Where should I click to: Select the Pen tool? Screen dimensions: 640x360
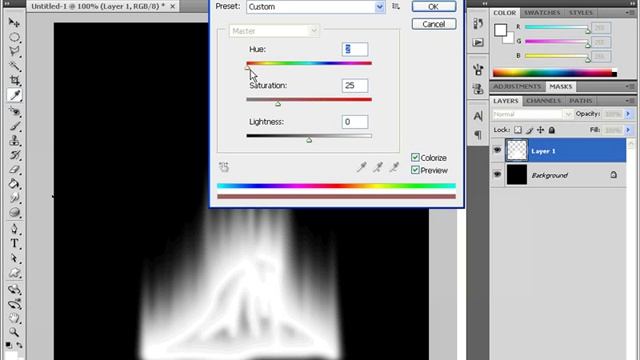(14, 229)
